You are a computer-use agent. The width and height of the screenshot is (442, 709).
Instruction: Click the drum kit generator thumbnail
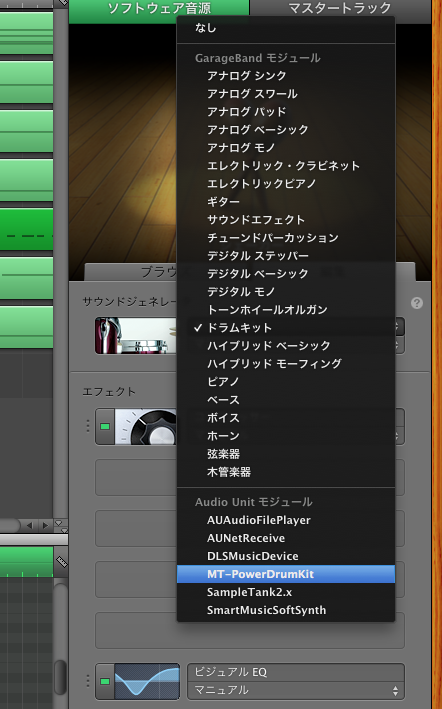(136, 336)
